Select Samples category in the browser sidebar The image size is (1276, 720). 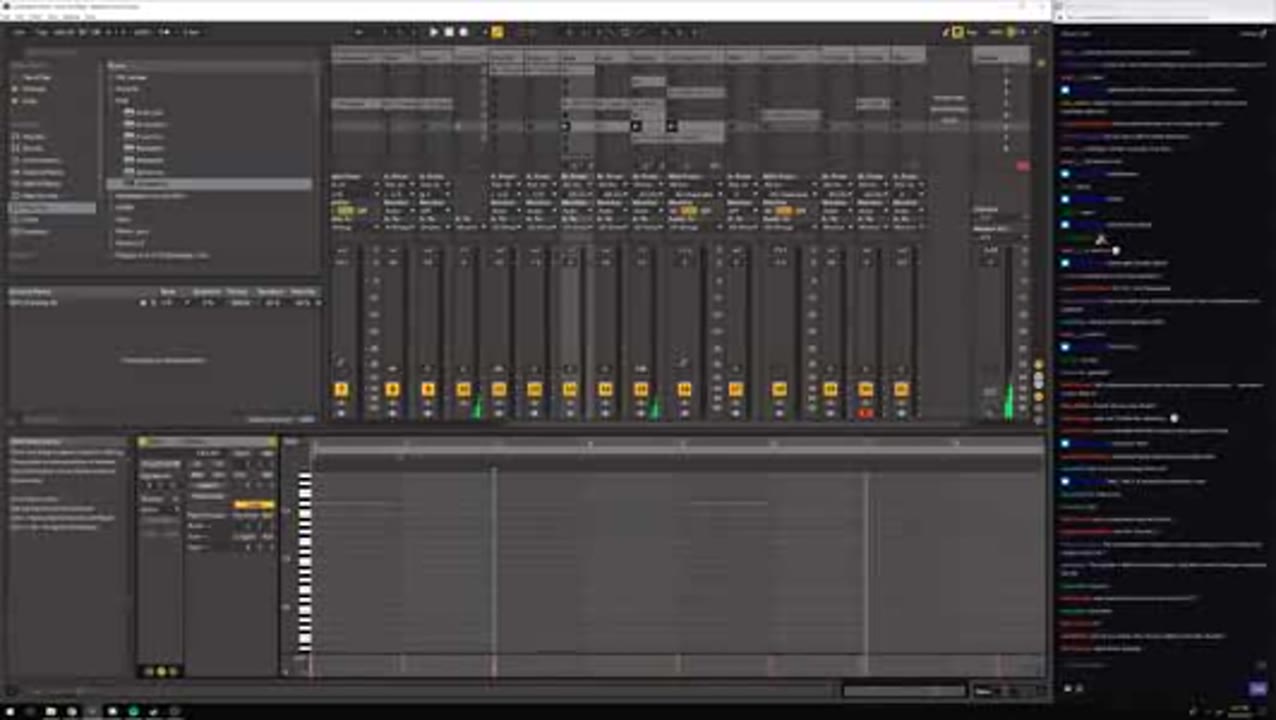35,232
